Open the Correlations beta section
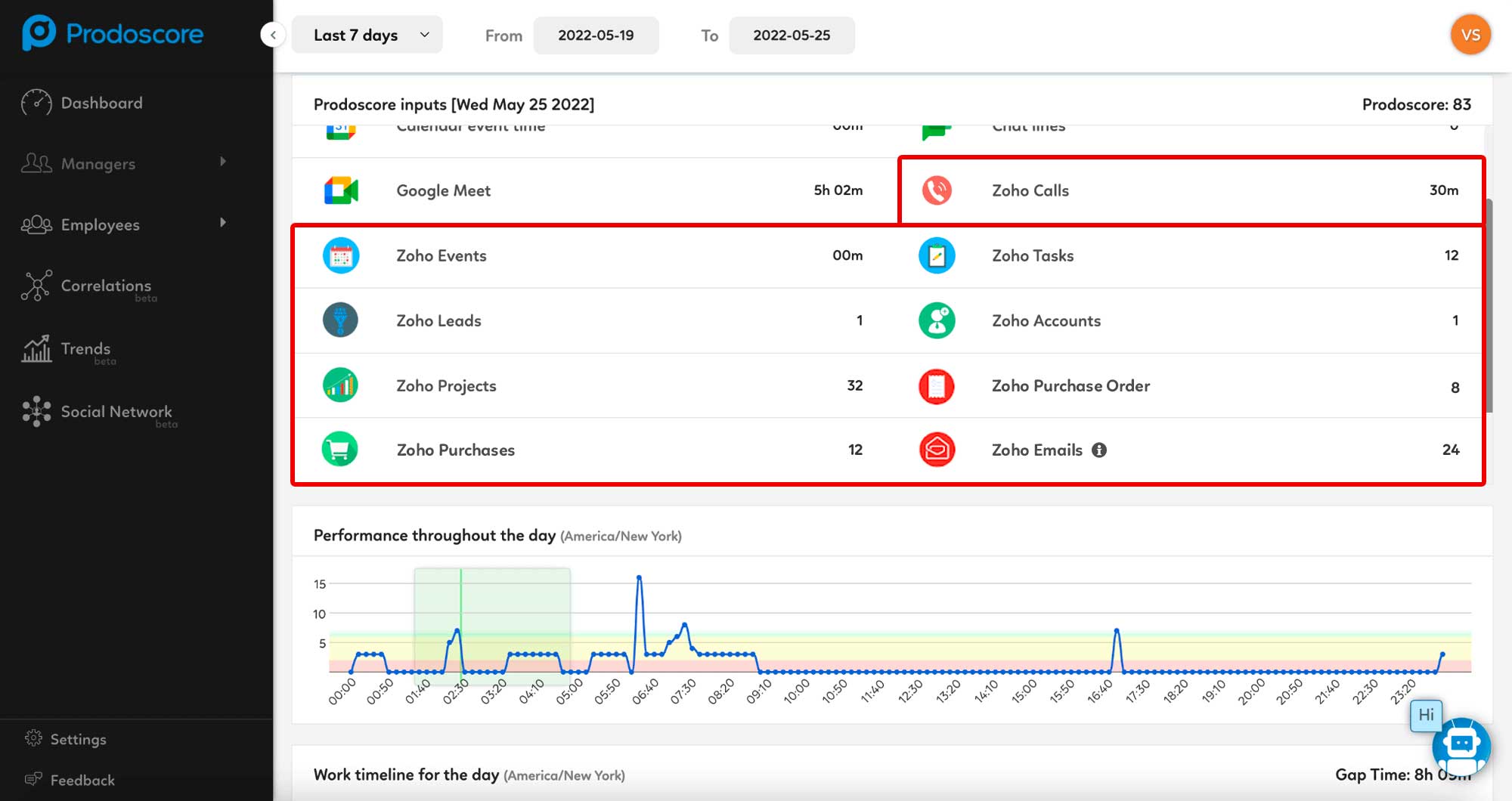This screenshot has height=801, width=1512. [x=106, y=286]
